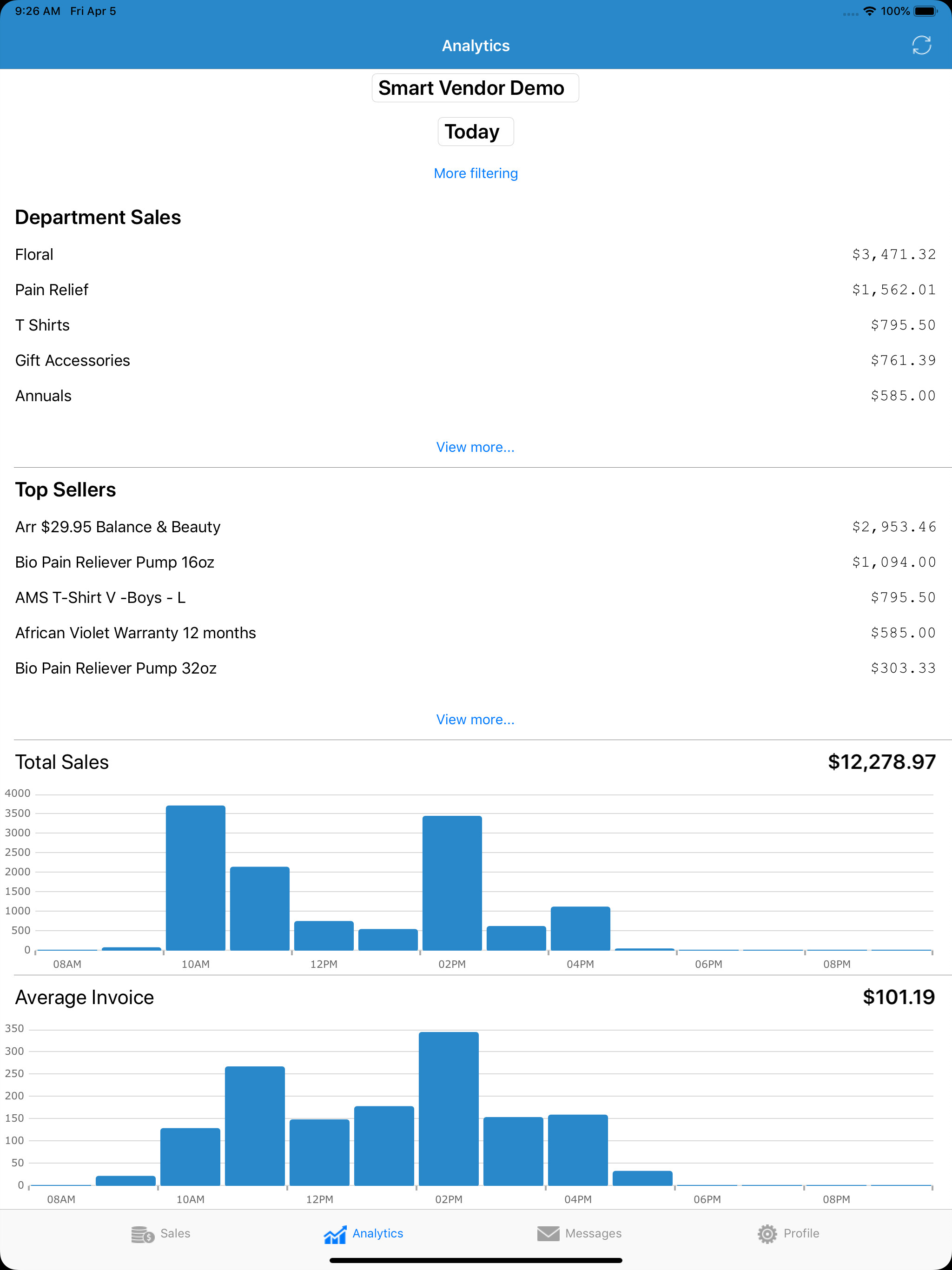
Task: Tap the 10AM bar in Total Sales chart
Action: 196,878
